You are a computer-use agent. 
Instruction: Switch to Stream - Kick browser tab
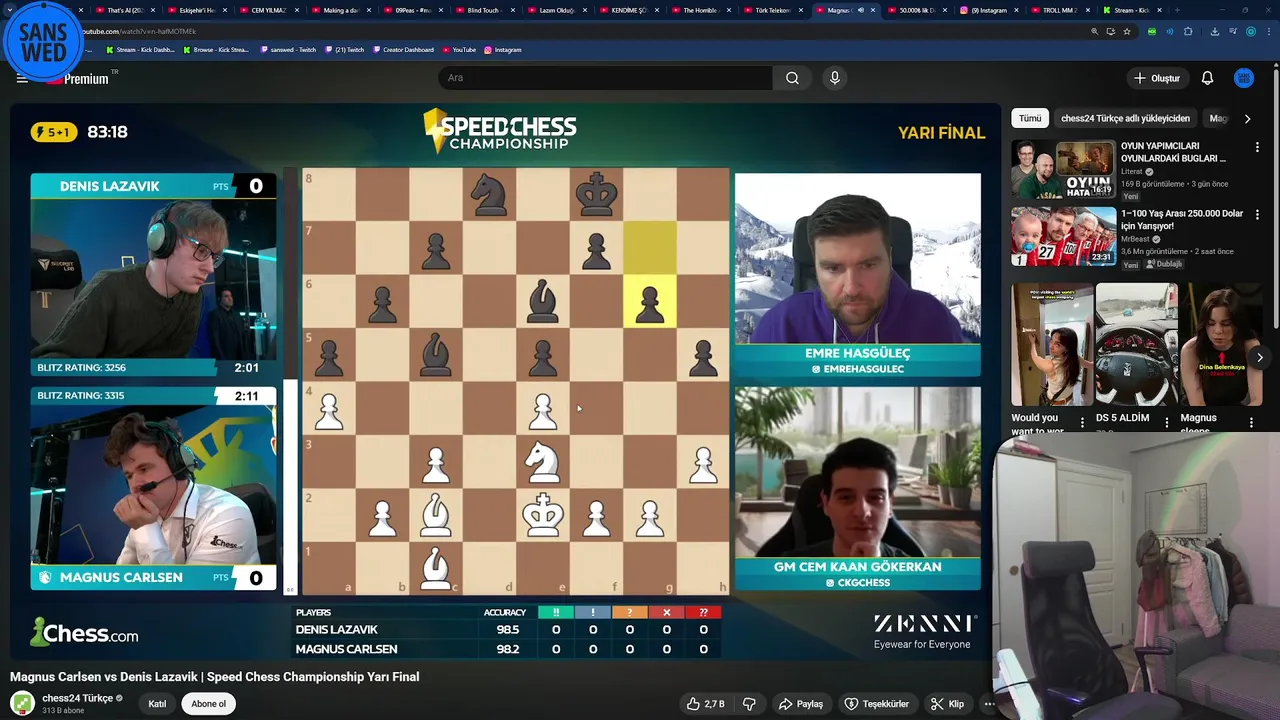[1130, 10]
